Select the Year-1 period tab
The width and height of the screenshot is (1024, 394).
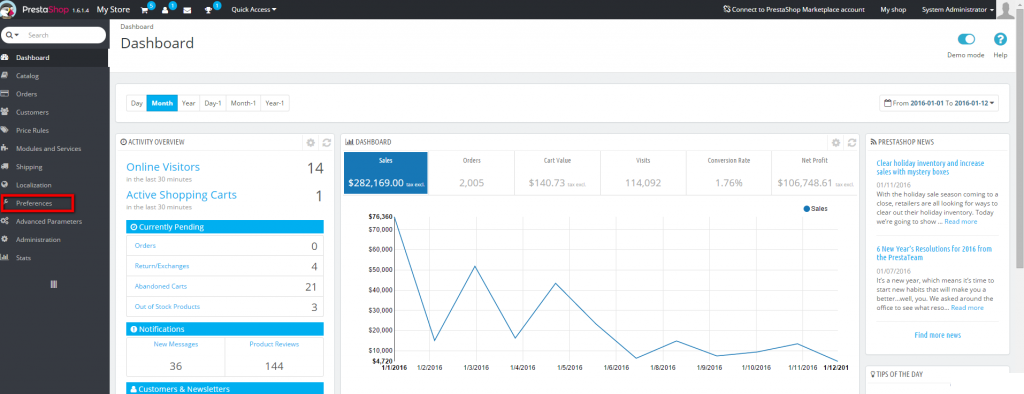coord(275,103)
